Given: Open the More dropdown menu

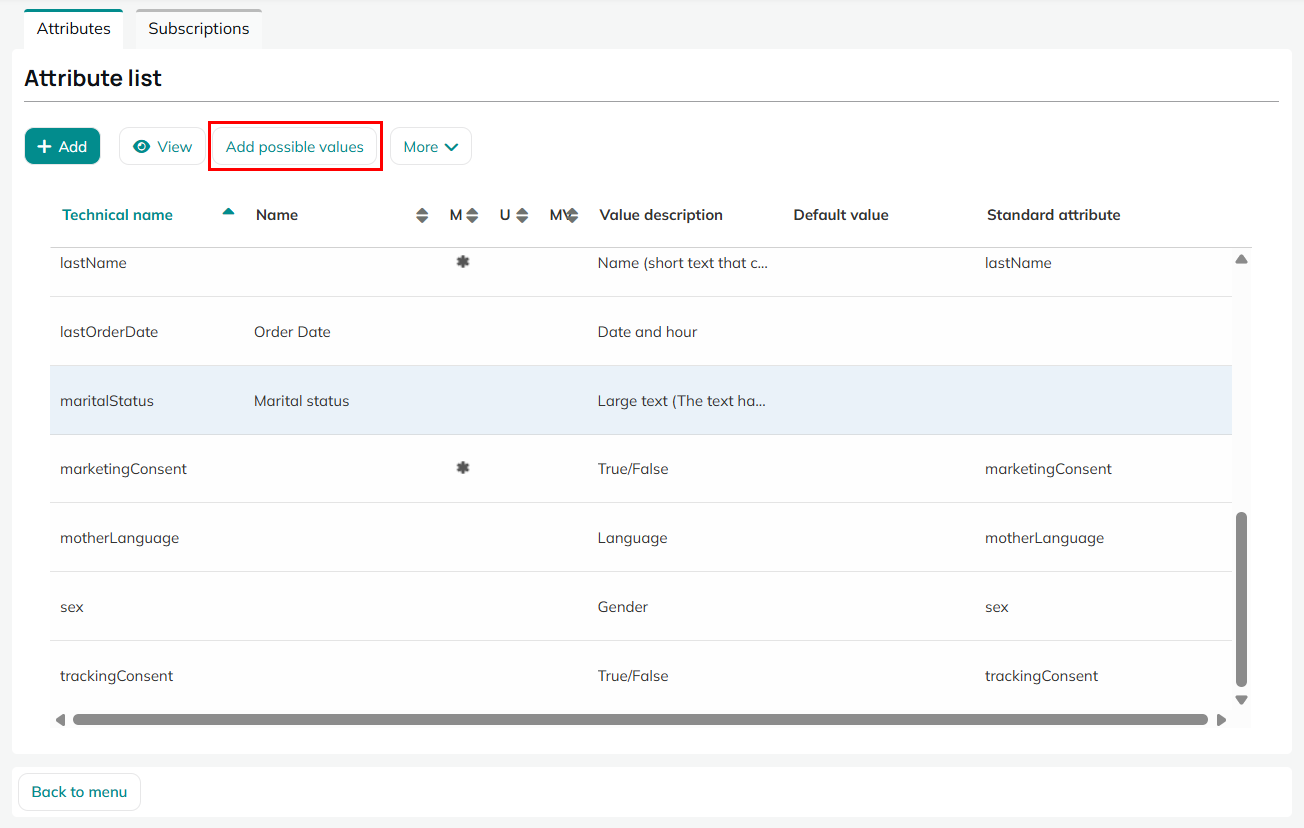Looking at the screenshot, I should (431, 146).
